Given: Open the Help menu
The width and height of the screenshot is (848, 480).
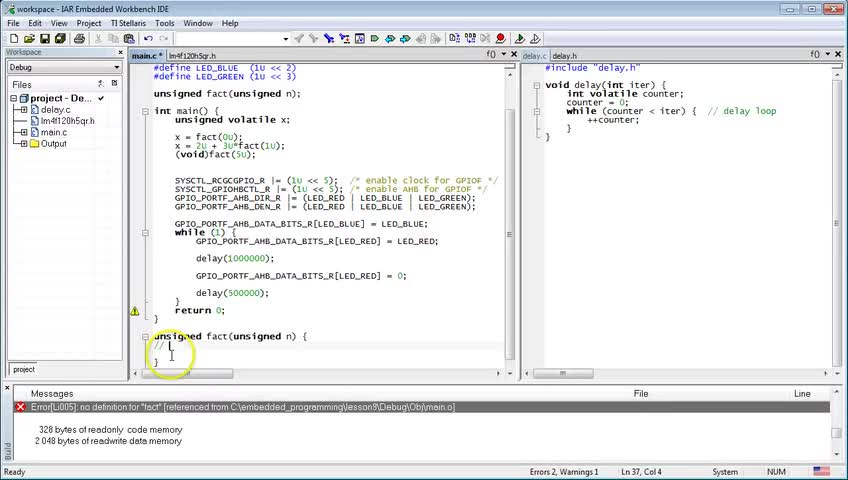Looking at the screenshot, I should click(230, 23).
